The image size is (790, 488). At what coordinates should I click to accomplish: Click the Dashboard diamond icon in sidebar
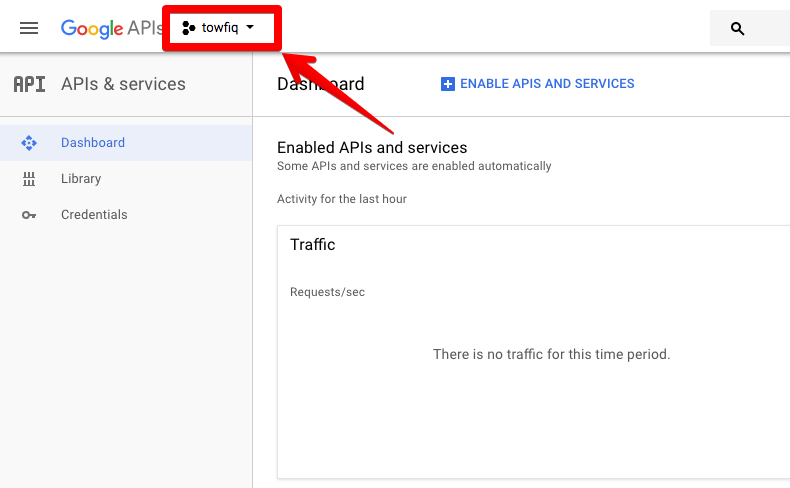pyautogui.click(x=29, y=143)
